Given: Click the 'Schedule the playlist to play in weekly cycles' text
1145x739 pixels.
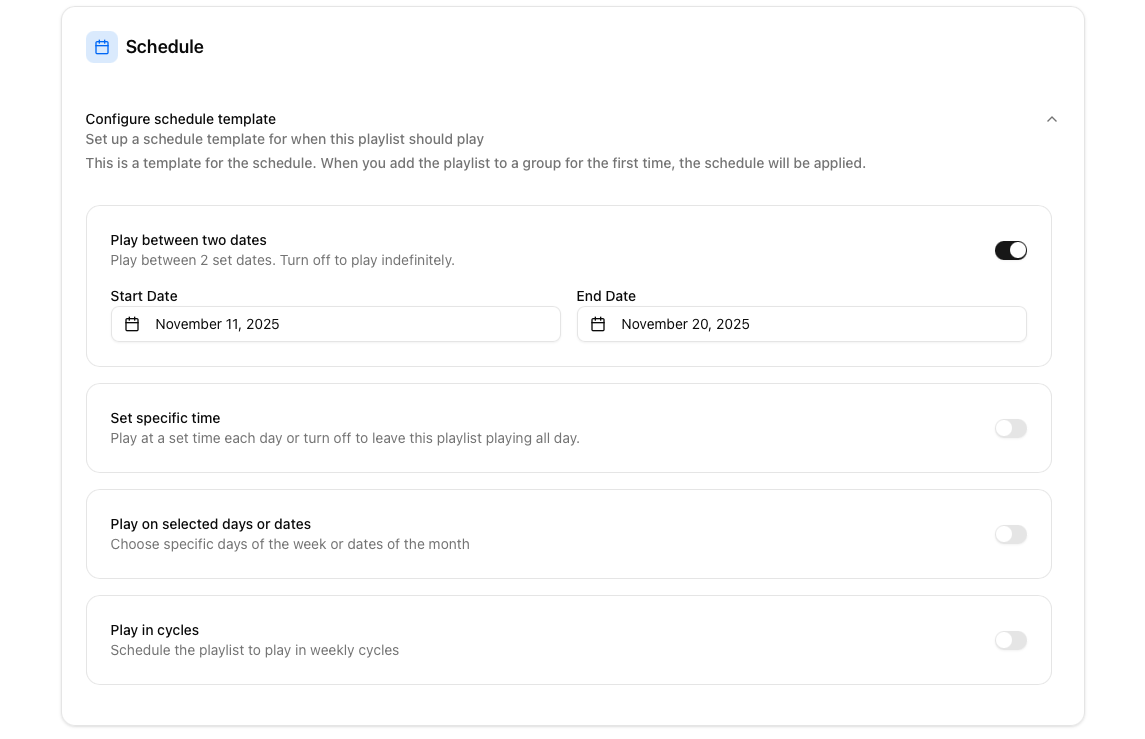Looking at the screenshot, I should click(x=255, y=650).
